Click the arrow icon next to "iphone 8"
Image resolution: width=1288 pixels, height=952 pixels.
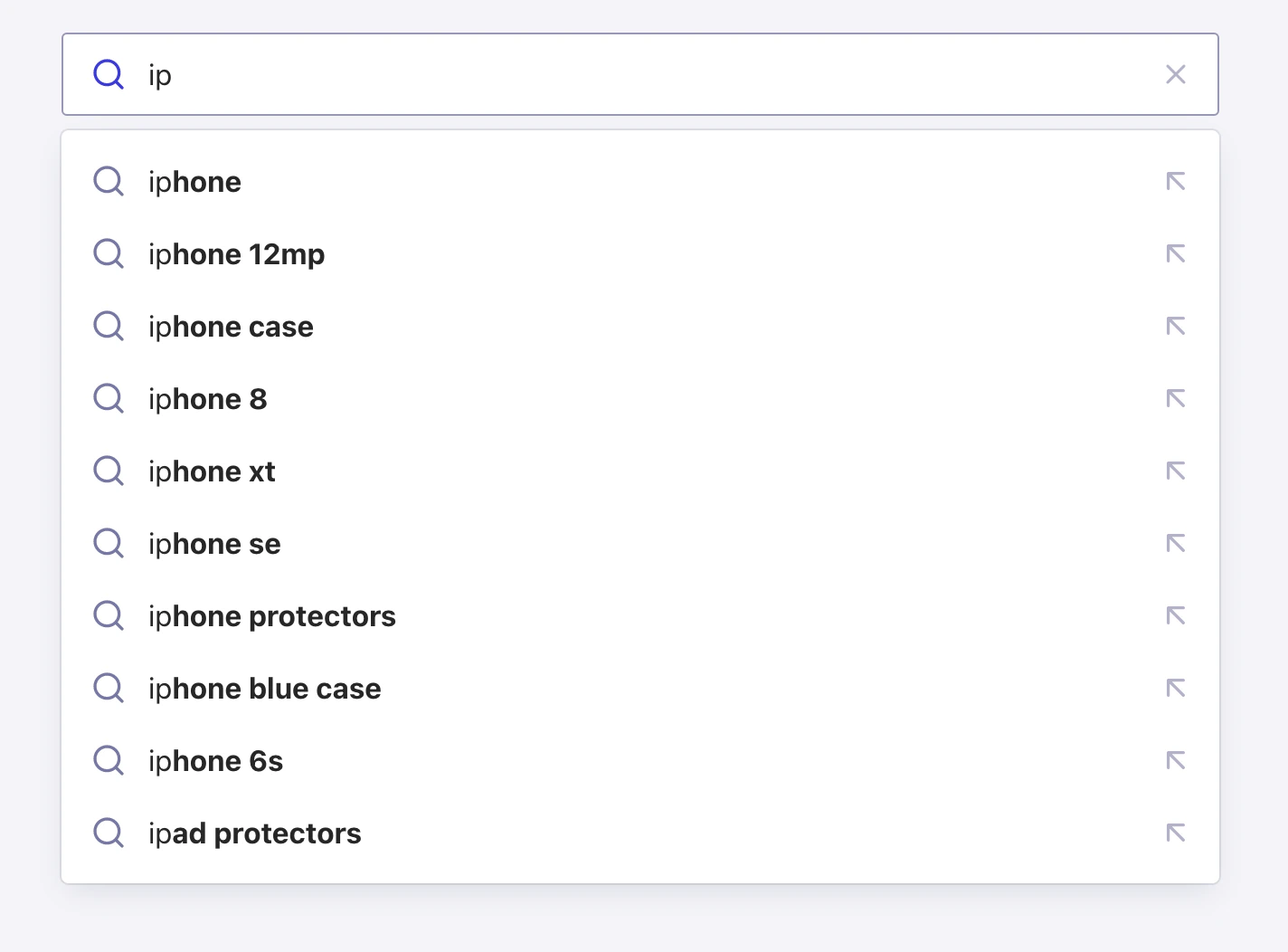[x=1176, y=398]
